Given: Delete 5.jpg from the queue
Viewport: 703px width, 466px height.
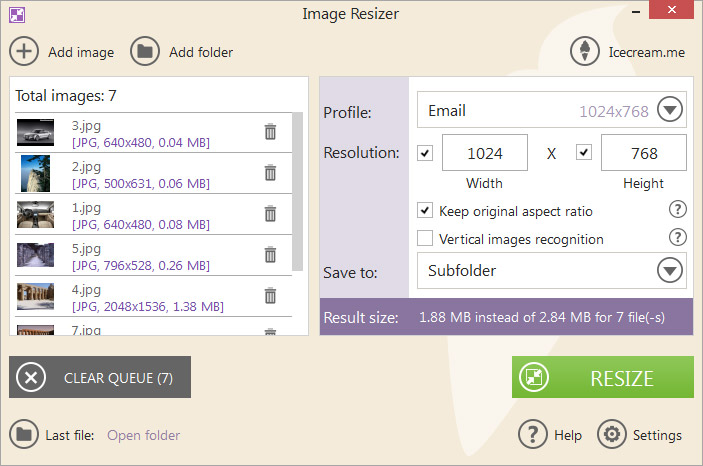Looking at the screenshot, I should pos(270,254).
